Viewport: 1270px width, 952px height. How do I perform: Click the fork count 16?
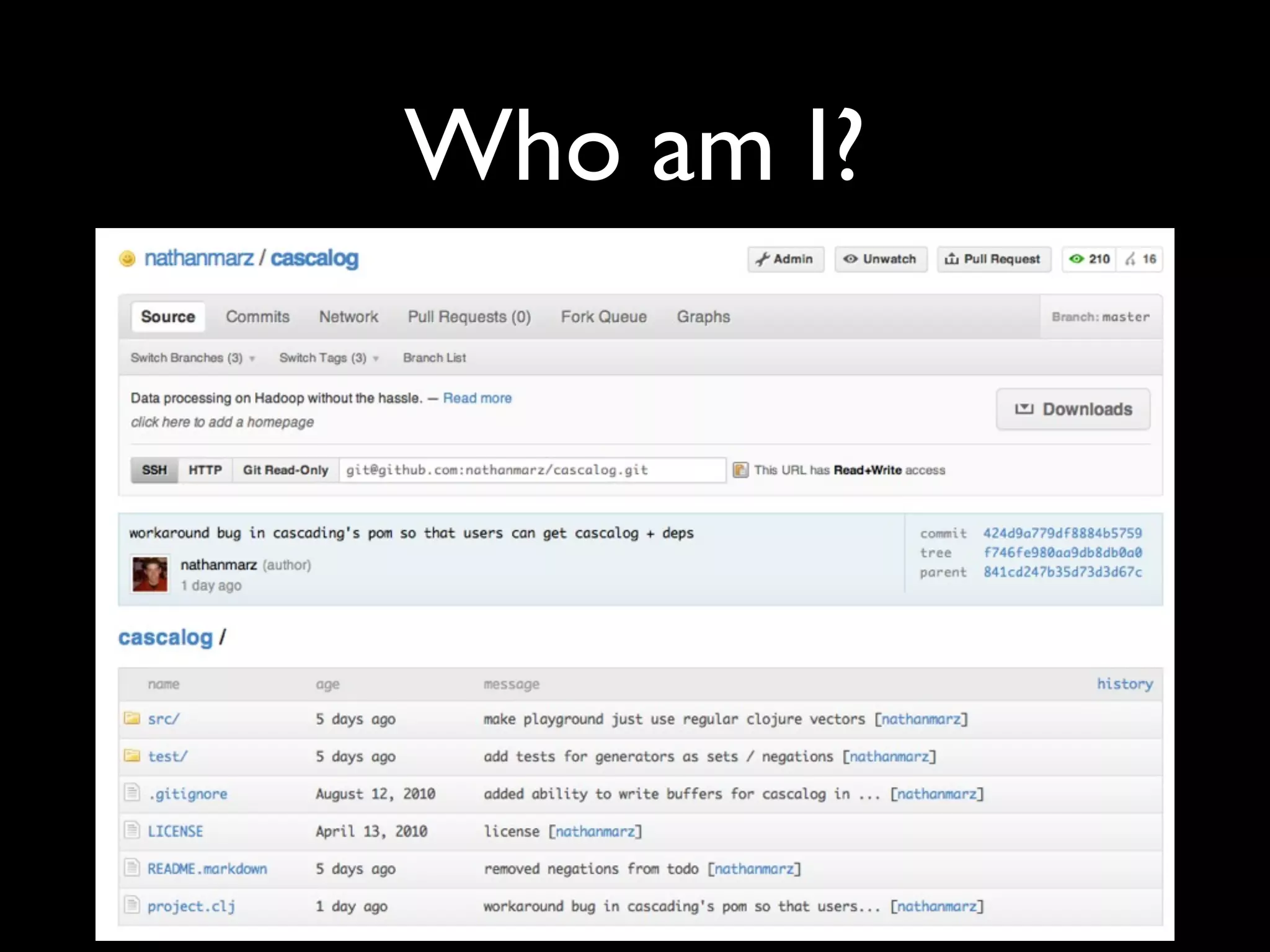1140,259
